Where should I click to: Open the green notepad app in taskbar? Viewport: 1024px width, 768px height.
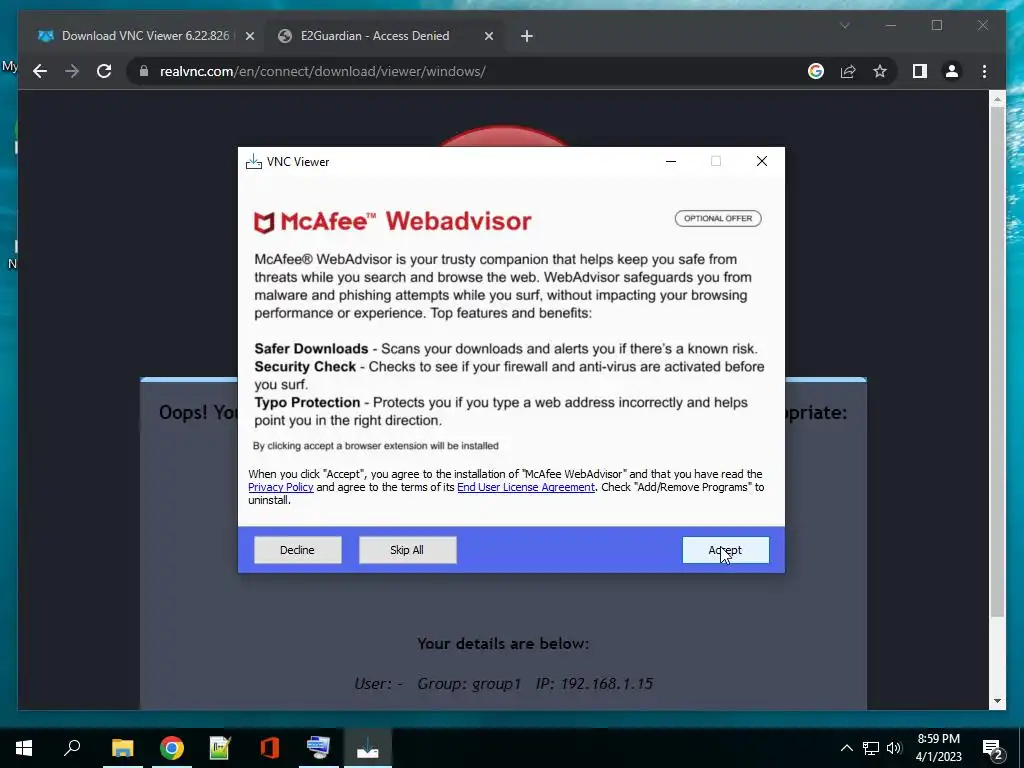tap(220, 747)
